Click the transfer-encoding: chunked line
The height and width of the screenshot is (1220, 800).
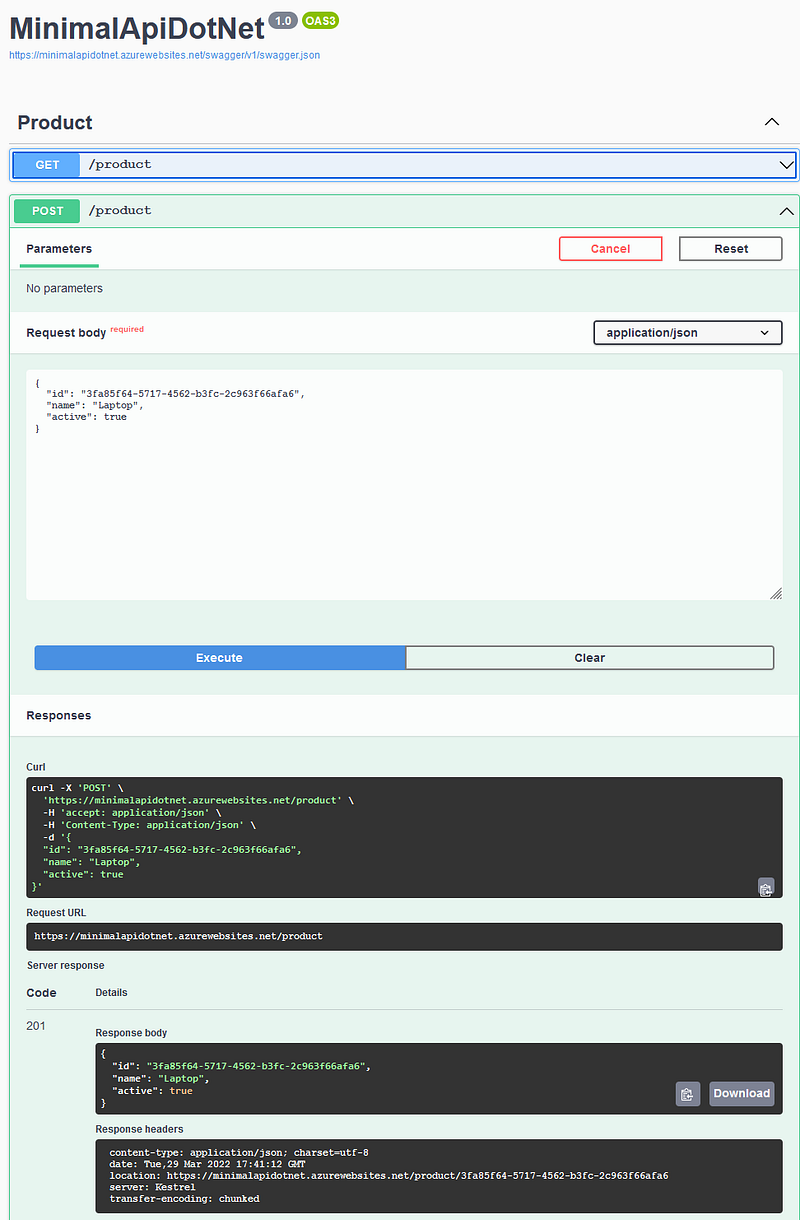click(x=184, y=1199)
